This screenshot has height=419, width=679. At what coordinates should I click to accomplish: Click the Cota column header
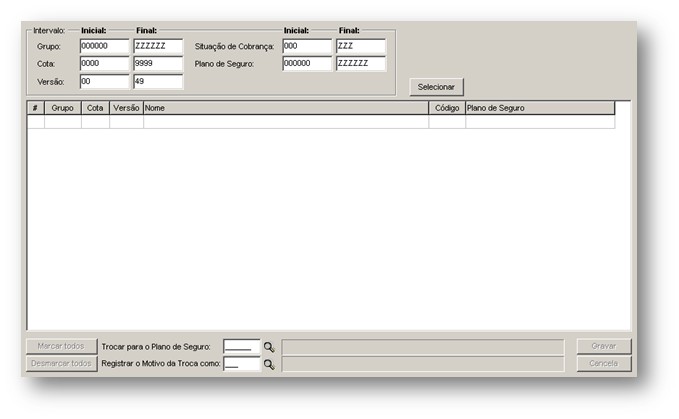click(95, 108)
